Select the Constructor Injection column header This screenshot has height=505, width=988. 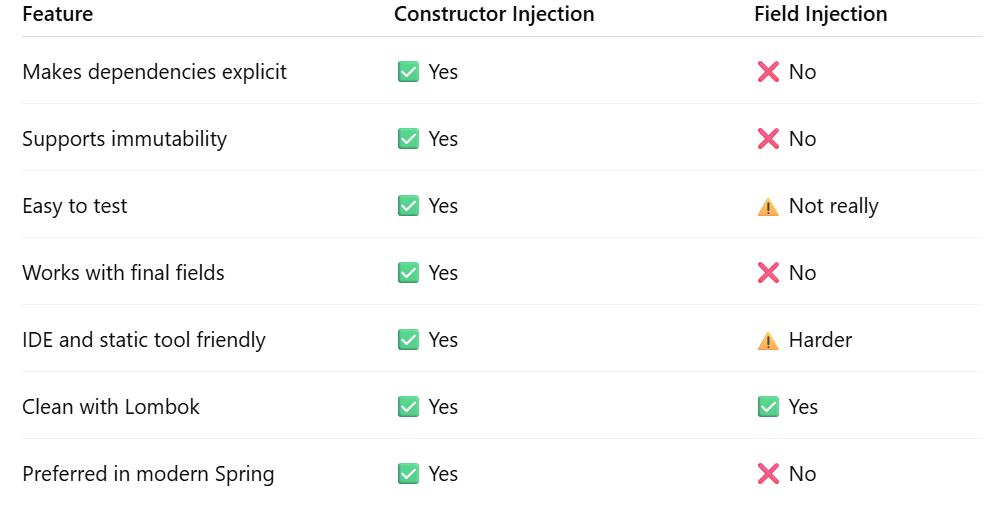(494, 14)
